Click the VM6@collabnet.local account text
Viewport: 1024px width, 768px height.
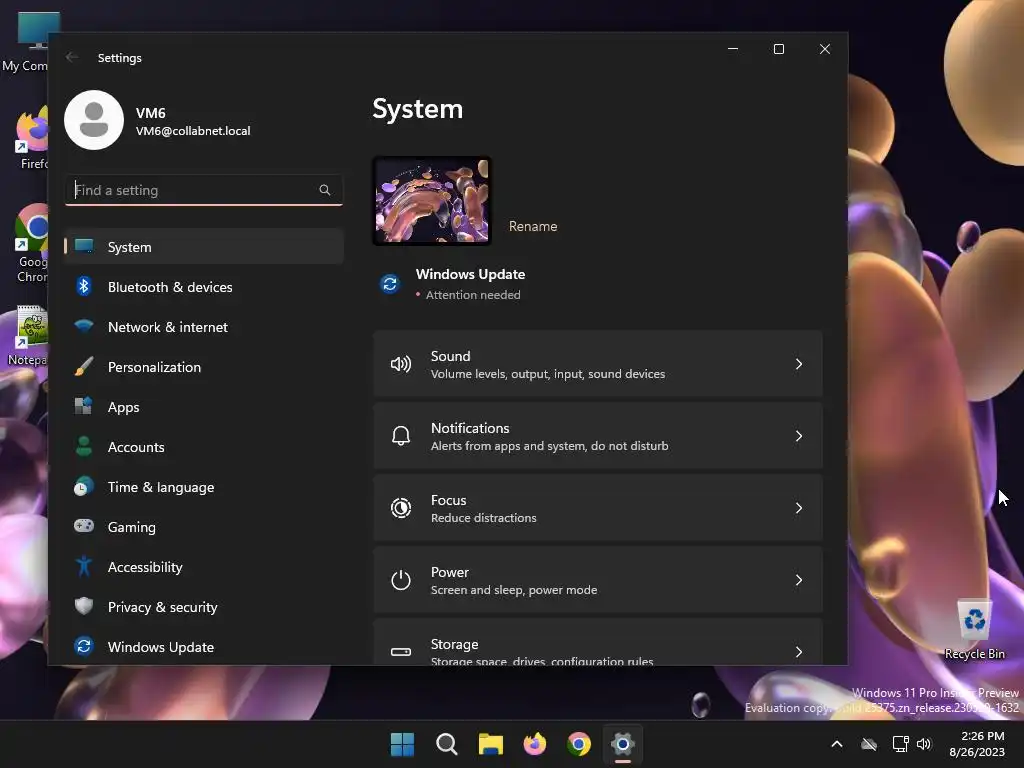[x=193, y=131]
